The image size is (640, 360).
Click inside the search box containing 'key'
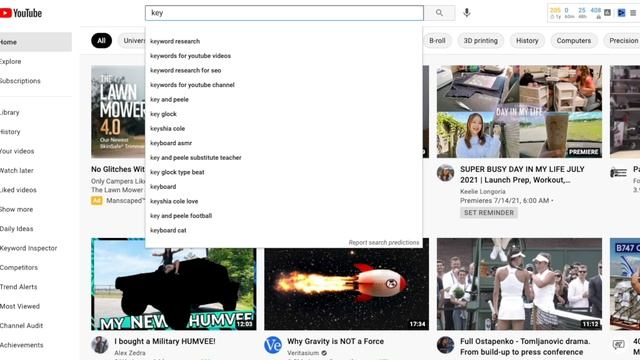[284, 13]
